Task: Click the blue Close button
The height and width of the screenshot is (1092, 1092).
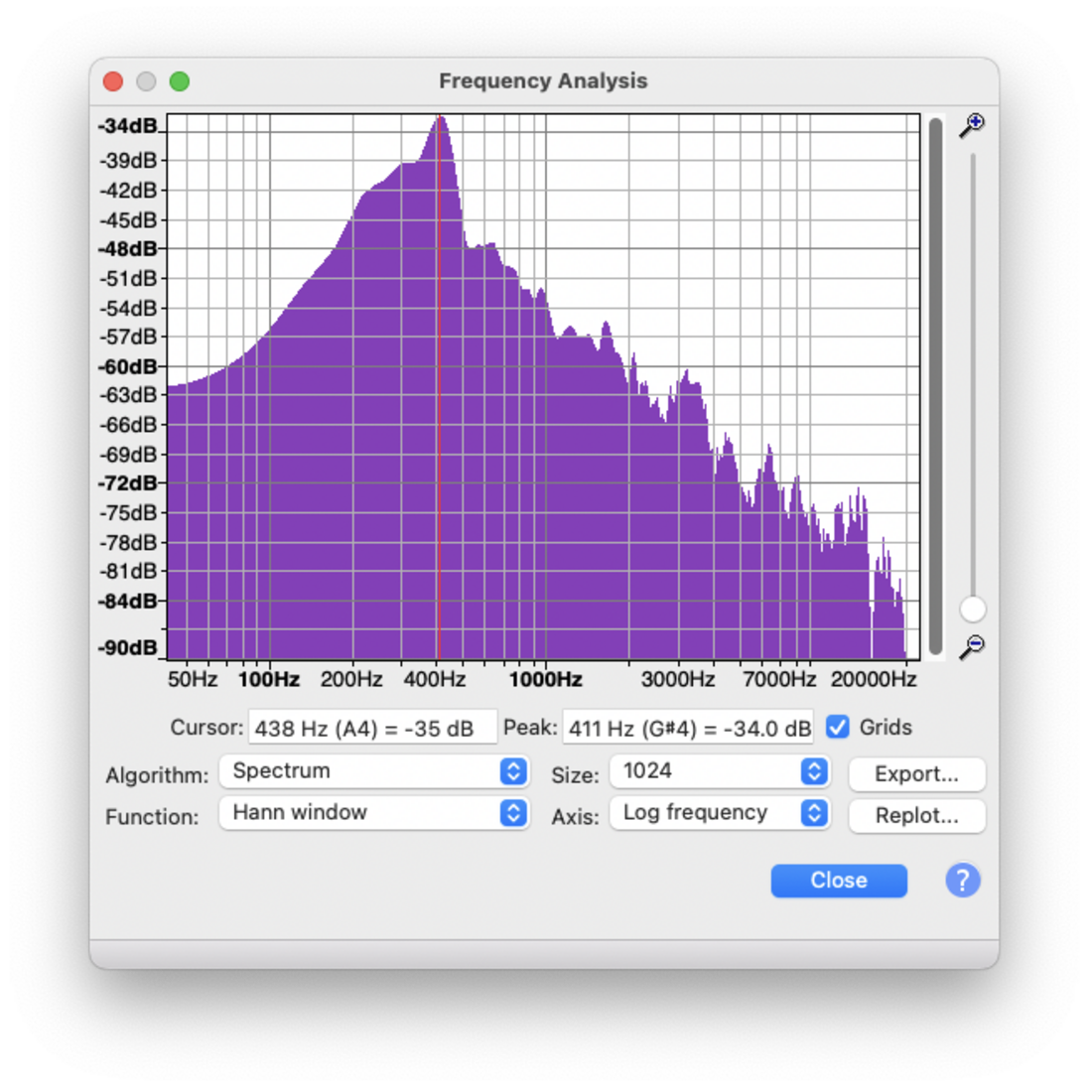Action: (x=839, y=881)
